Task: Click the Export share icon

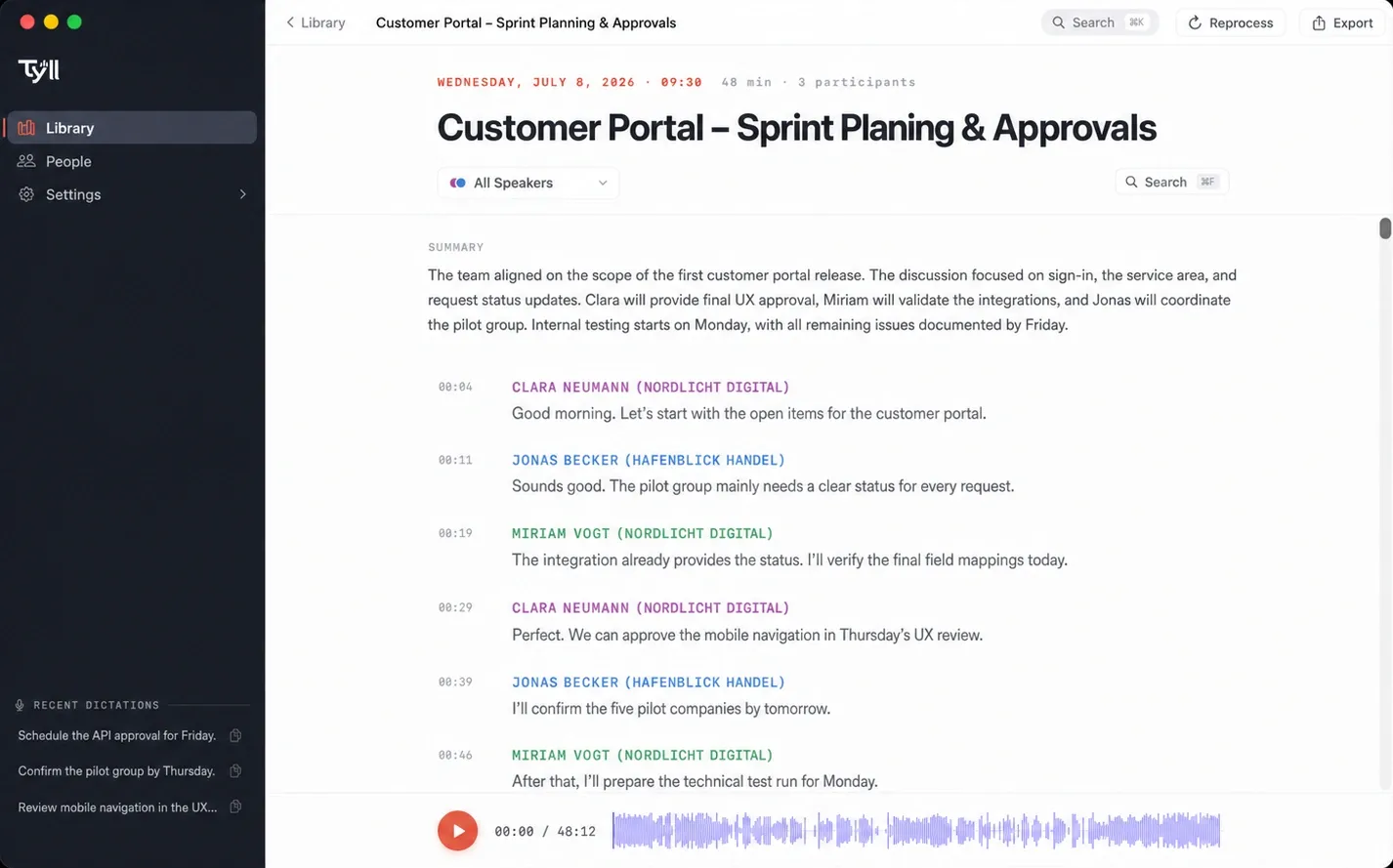Action: (1319, 22)
